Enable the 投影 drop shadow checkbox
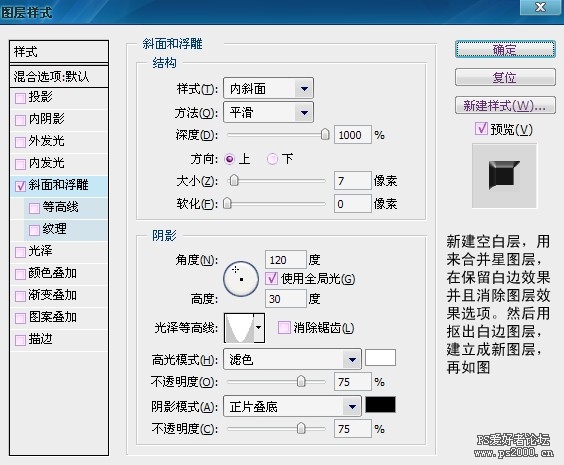Screen dimensions: 564x465 pos(20,98)
